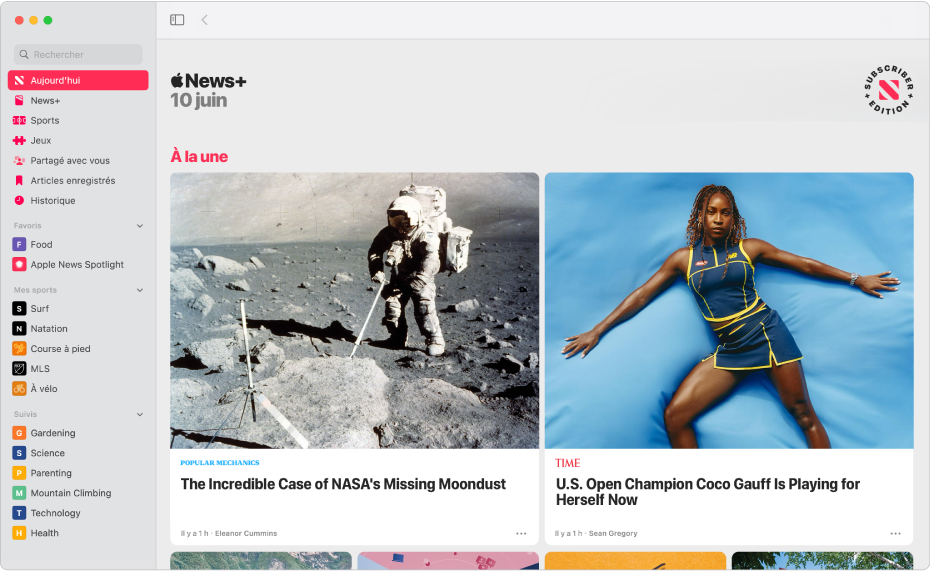This screenshot has height=572, width=931.
Task: Click the Science S icon
Action: 19,453
